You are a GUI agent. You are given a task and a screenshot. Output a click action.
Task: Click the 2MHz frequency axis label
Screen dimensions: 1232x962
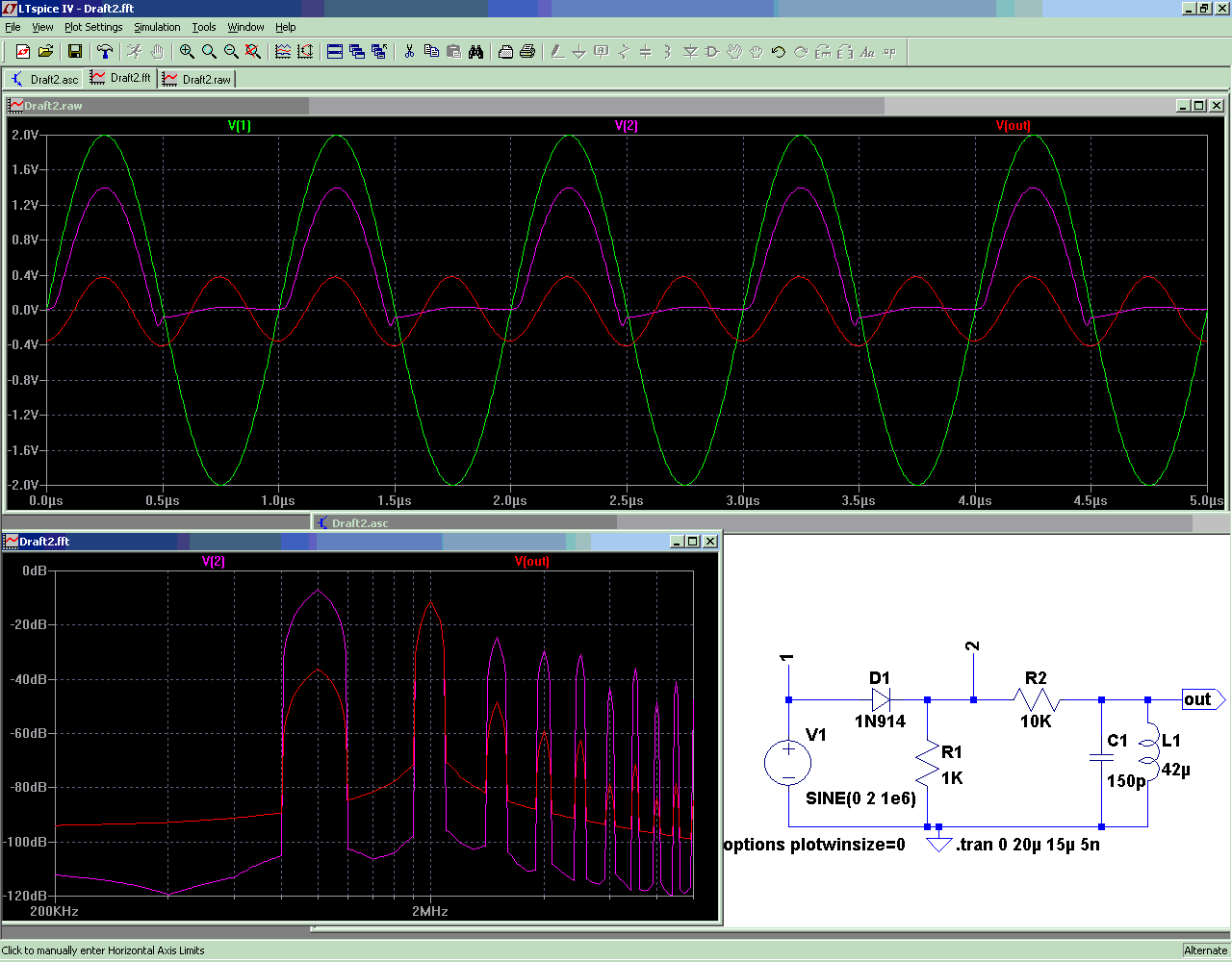pos(429,911)
